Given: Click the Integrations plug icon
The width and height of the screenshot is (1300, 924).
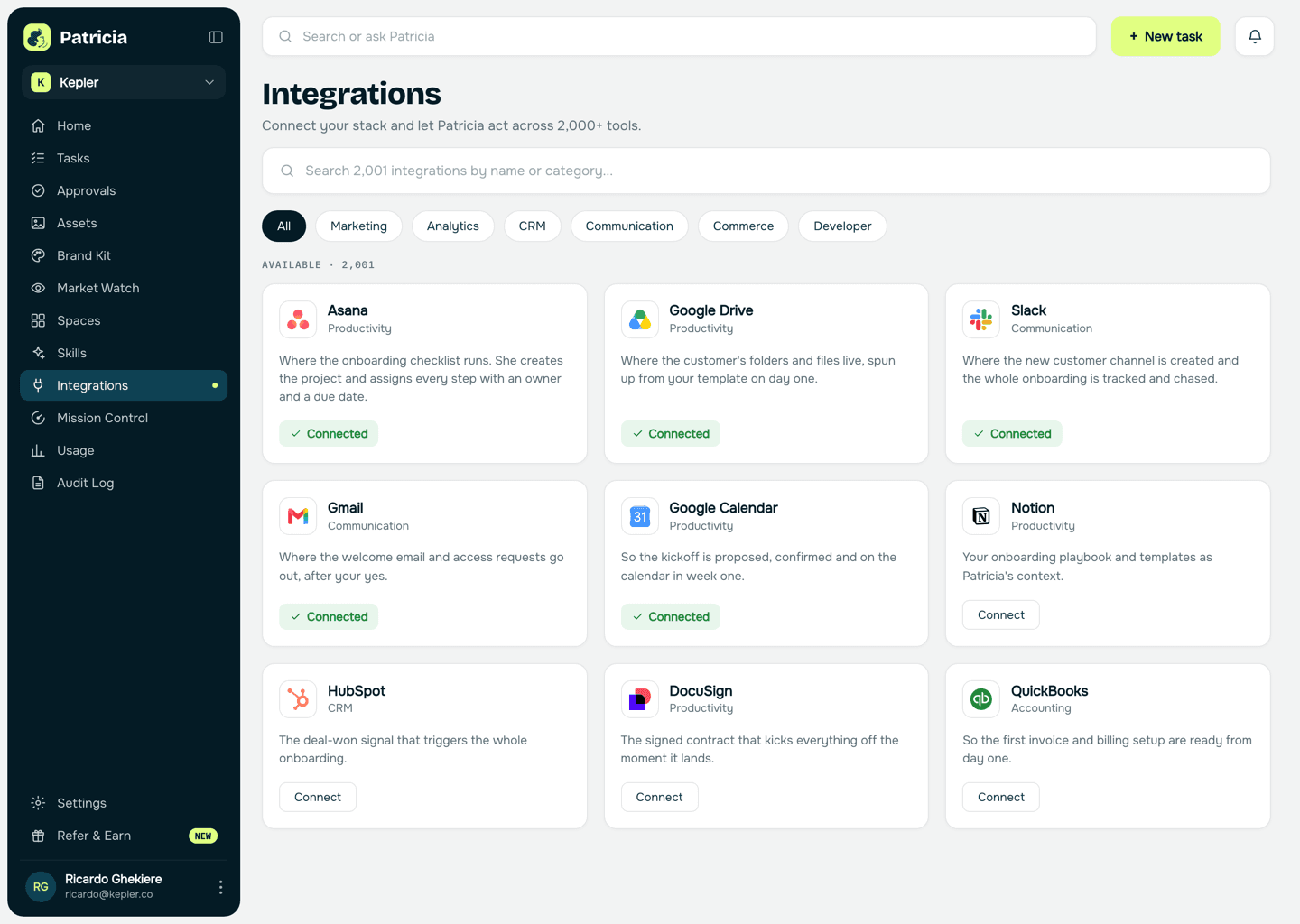Looking at the screenshot, I should click(x=38, y=385).
